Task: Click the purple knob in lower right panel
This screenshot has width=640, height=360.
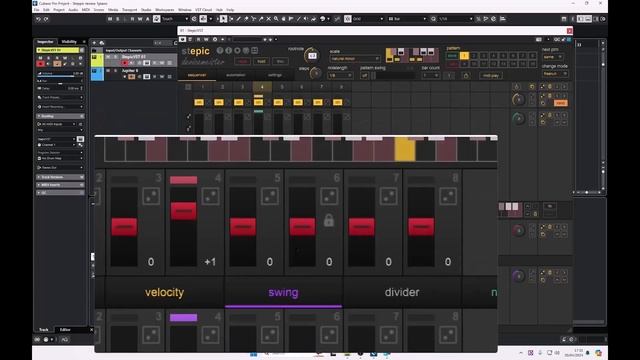Action: (518, 276)
